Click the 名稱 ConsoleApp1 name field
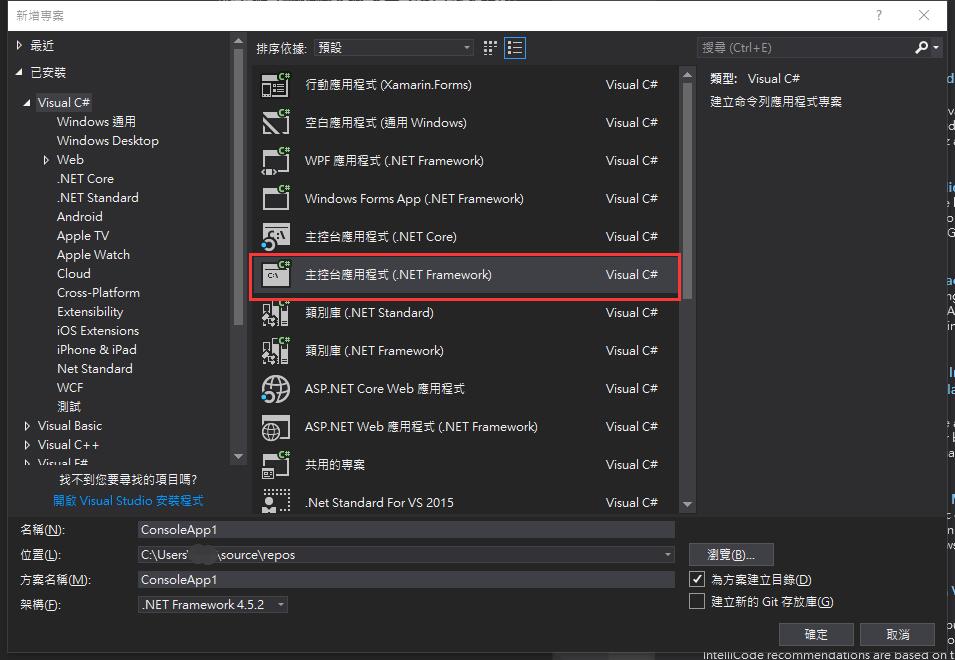The height and width of the screenshot is (660, 955). (406, 530)
